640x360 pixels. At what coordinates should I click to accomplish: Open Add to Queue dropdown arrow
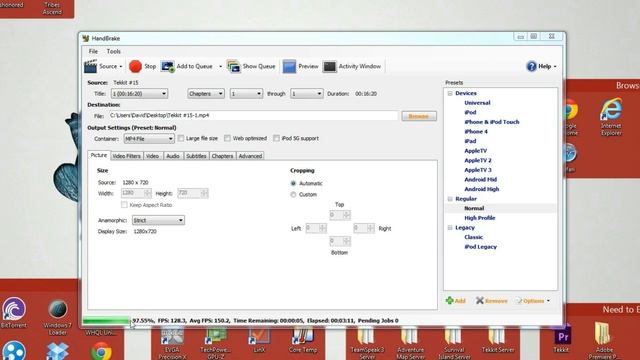point(220,67)
